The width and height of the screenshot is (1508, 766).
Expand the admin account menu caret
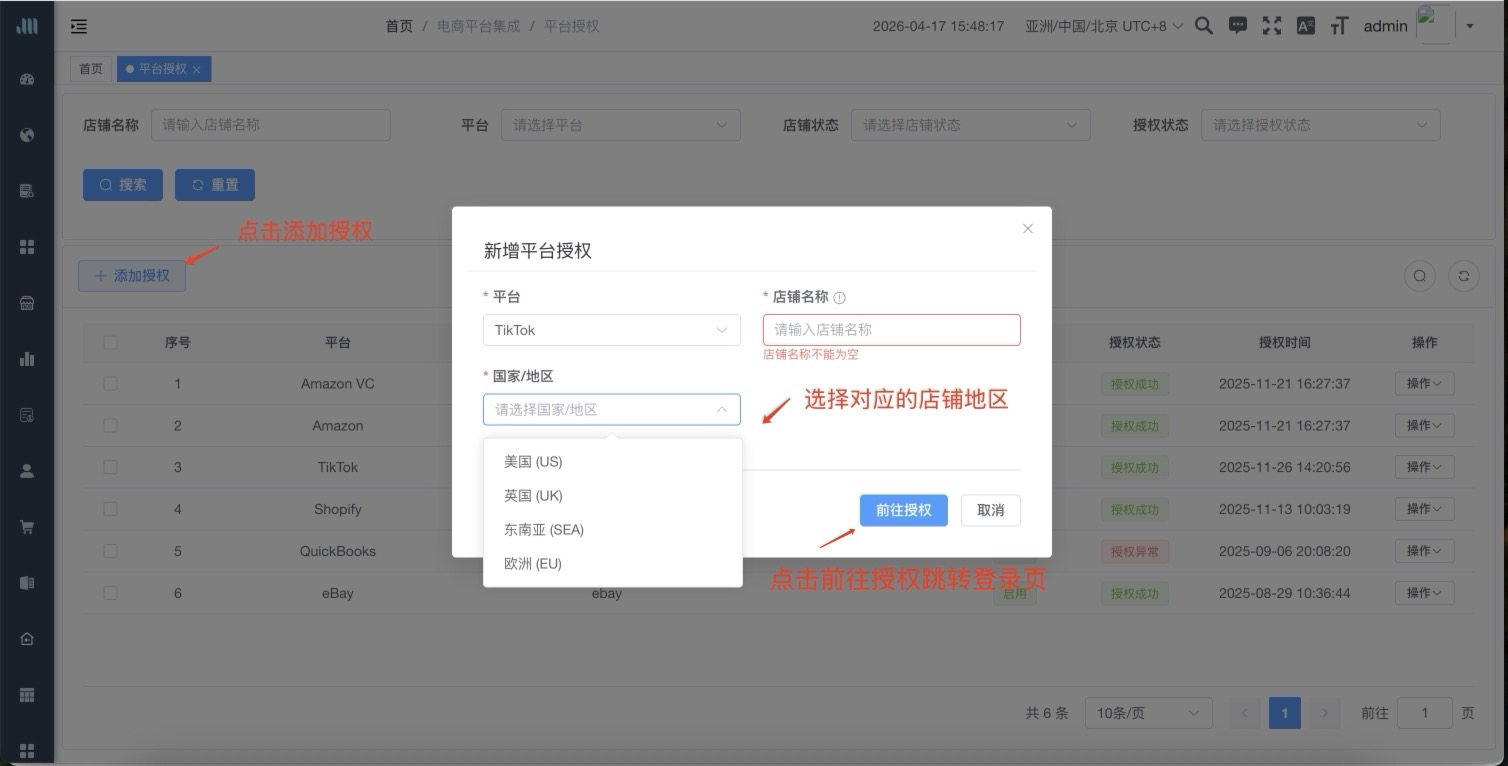click(x=1470, y=26)
